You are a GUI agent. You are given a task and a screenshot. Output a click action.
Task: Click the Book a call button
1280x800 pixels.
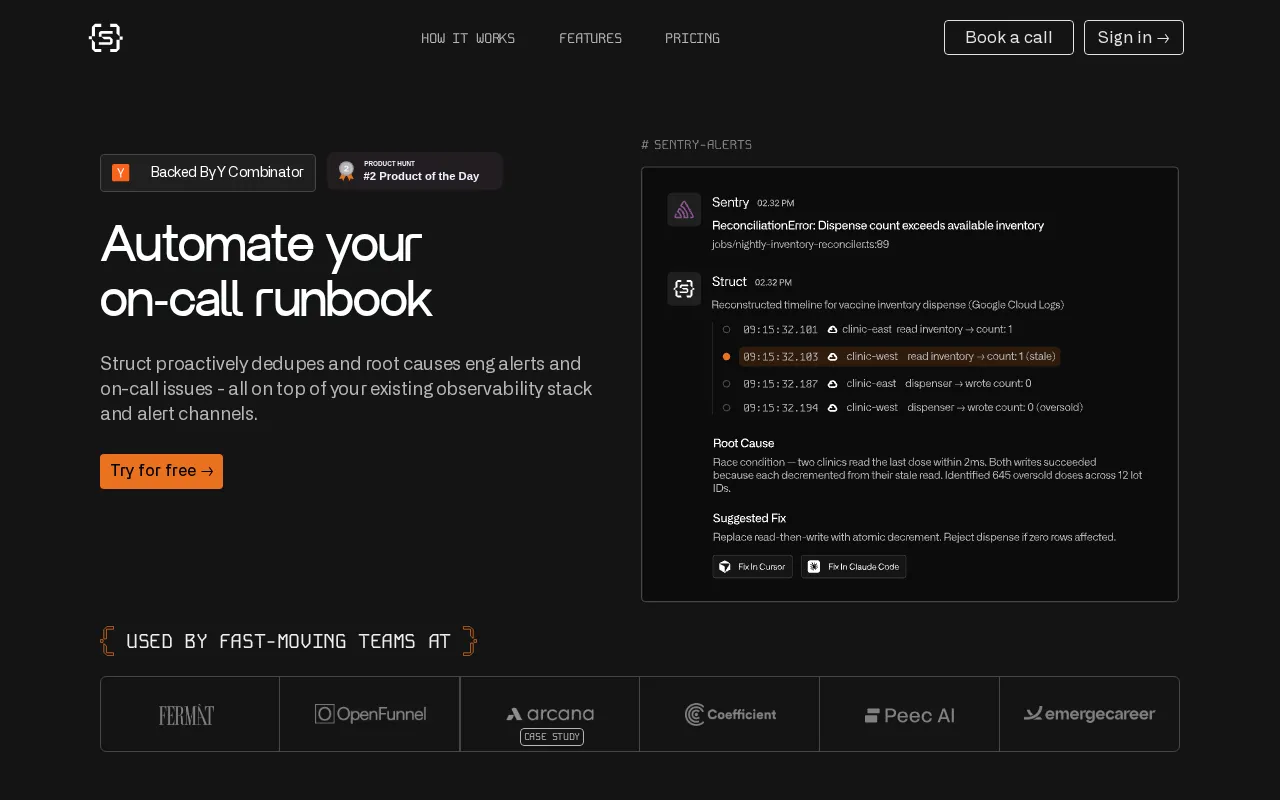1009,37
